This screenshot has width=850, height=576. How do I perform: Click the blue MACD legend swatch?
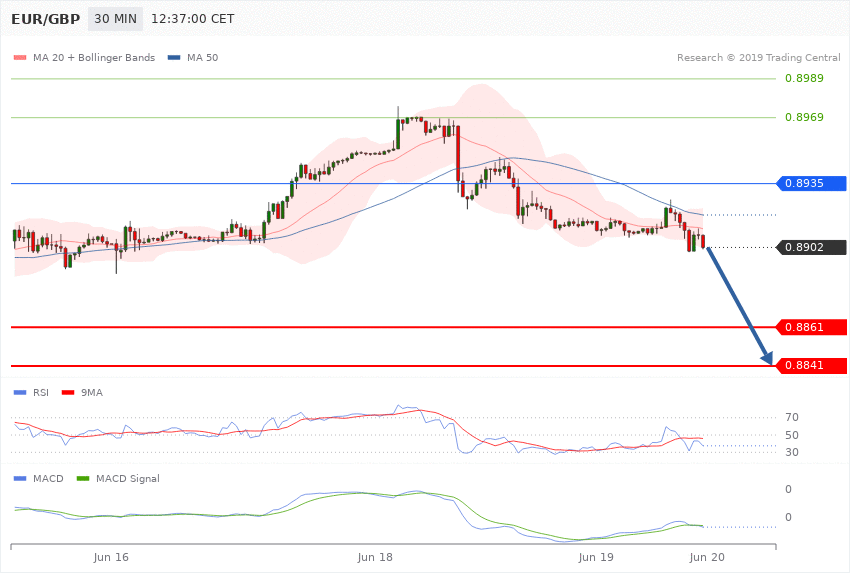click(x=20, y=478)
